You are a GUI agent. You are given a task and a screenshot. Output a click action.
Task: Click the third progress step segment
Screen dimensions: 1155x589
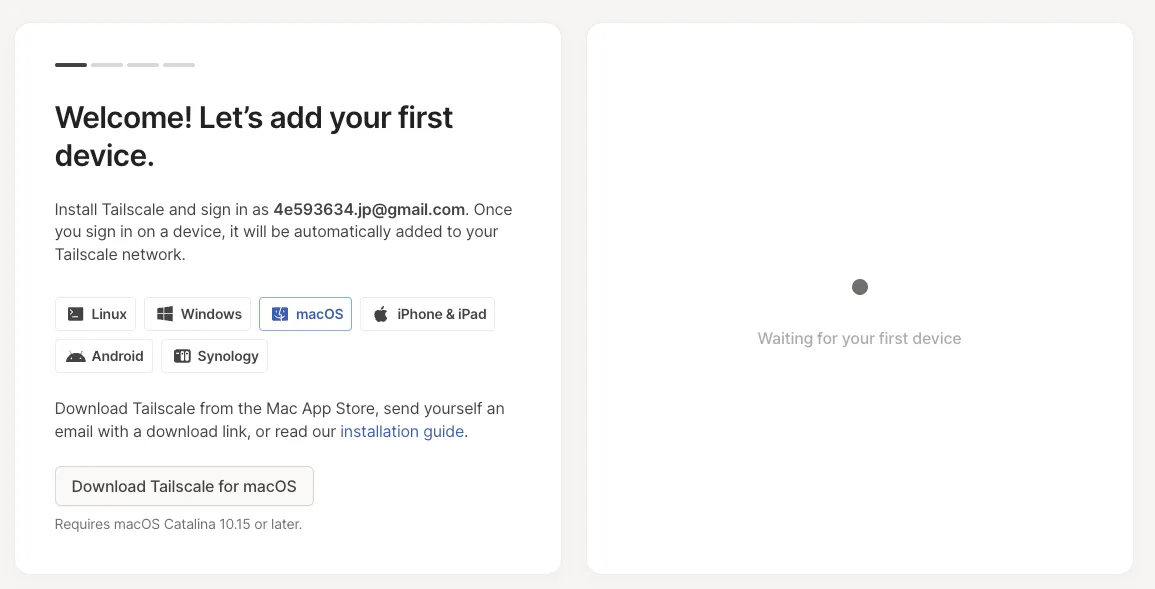click(143, 65)
